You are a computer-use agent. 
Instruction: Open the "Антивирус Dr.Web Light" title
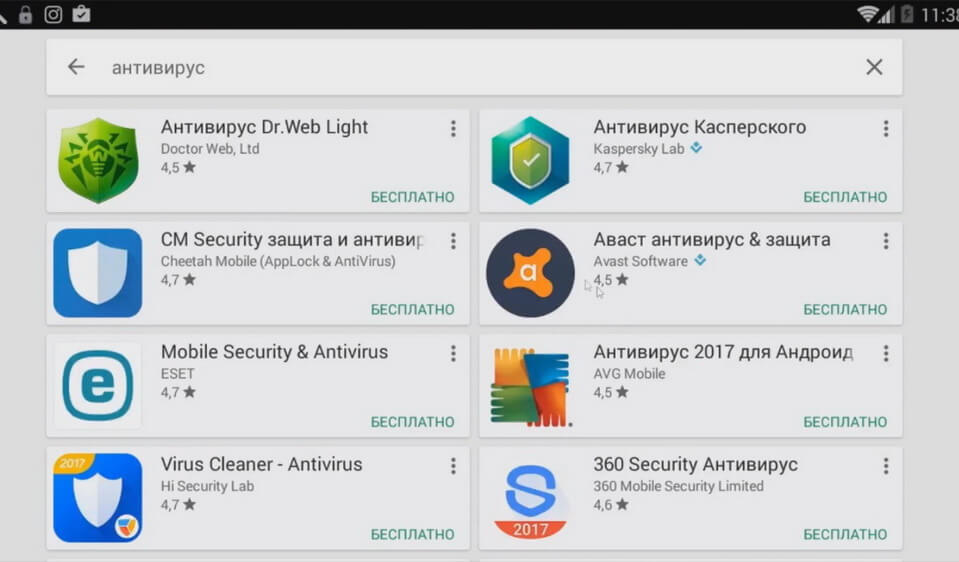(x=264, y=127)
